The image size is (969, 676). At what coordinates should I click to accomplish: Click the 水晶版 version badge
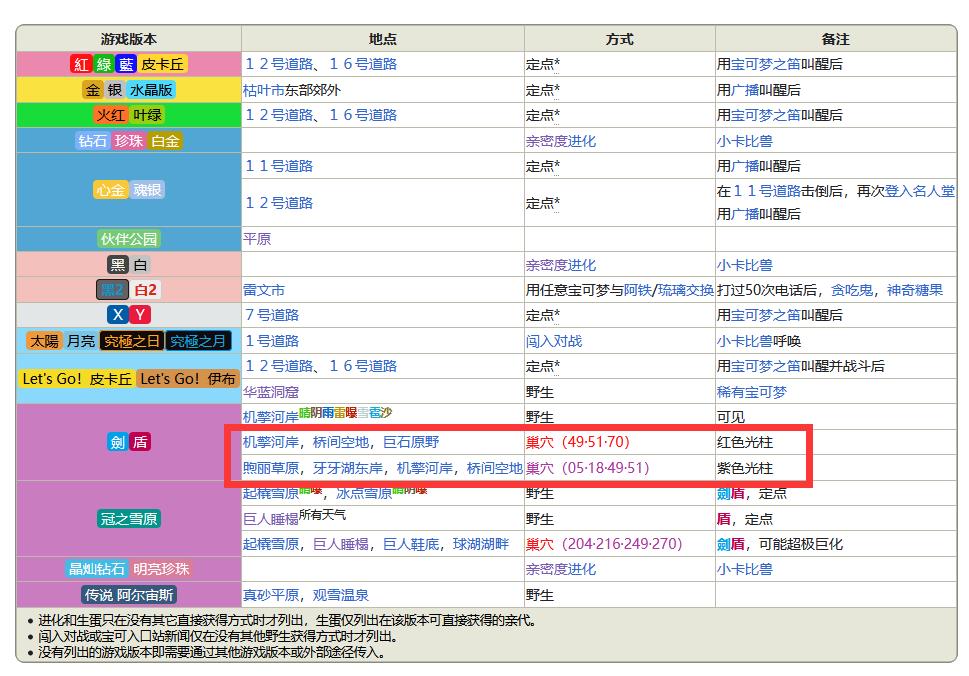151,90
